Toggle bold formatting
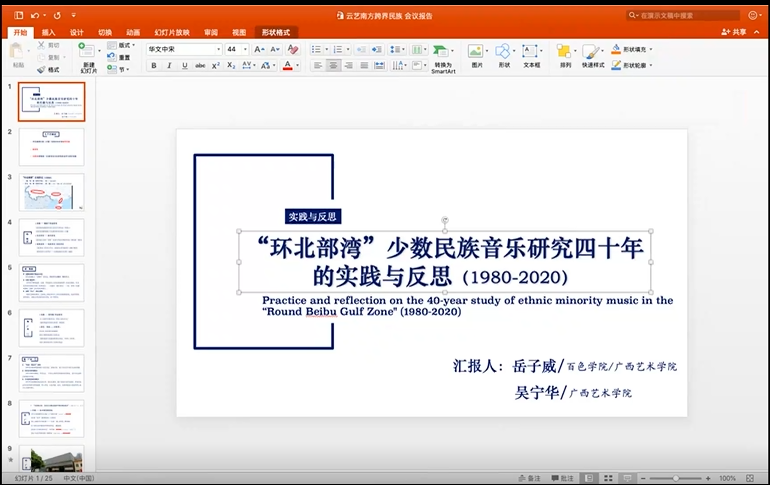This screenshot has width=770, height=485. click(154, 65)
